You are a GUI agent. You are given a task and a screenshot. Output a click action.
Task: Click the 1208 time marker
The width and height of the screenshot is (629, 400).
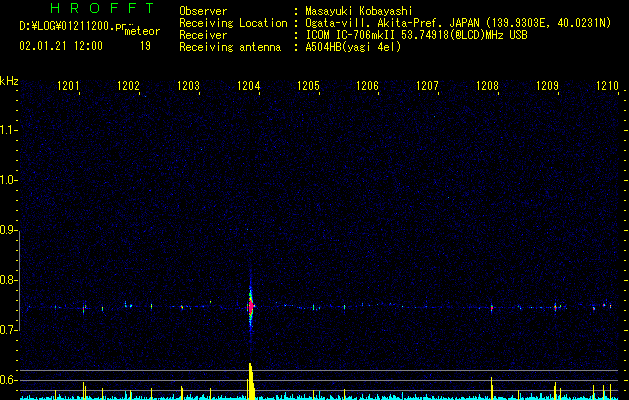click(x=487, y=87)
